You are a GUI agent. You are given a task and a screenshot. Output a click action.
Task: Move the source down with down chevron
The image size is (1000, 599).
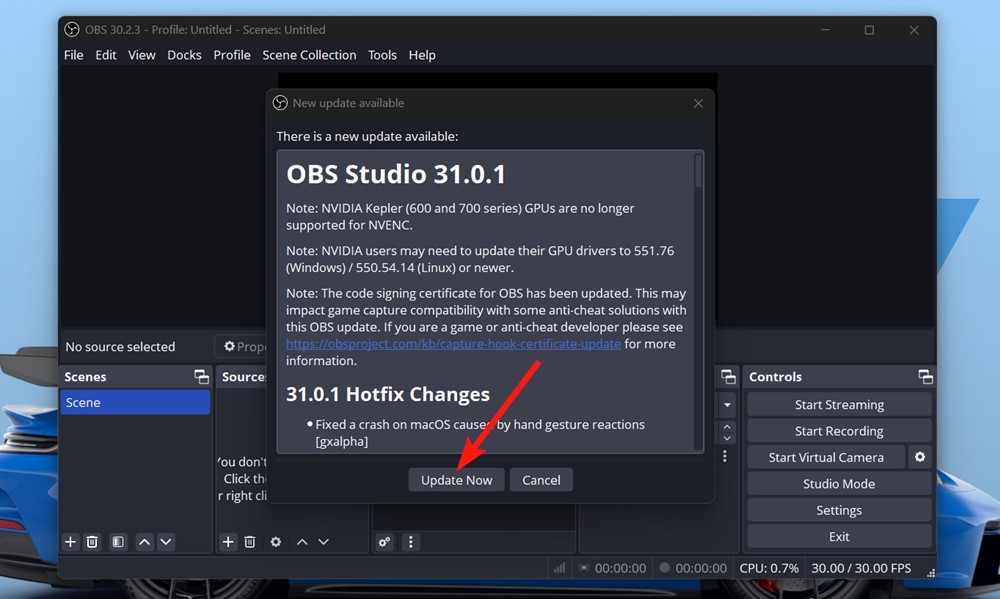tap(323, 541)
